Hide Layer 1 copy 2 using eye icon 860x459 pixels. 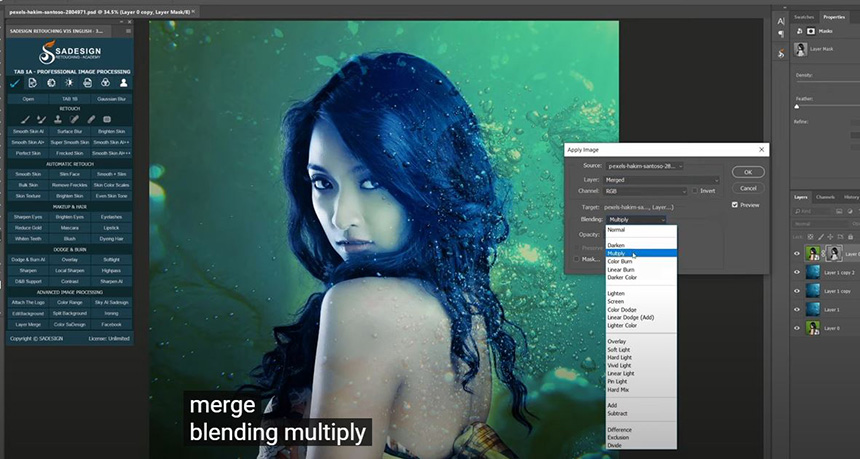[x=797, y=272]
